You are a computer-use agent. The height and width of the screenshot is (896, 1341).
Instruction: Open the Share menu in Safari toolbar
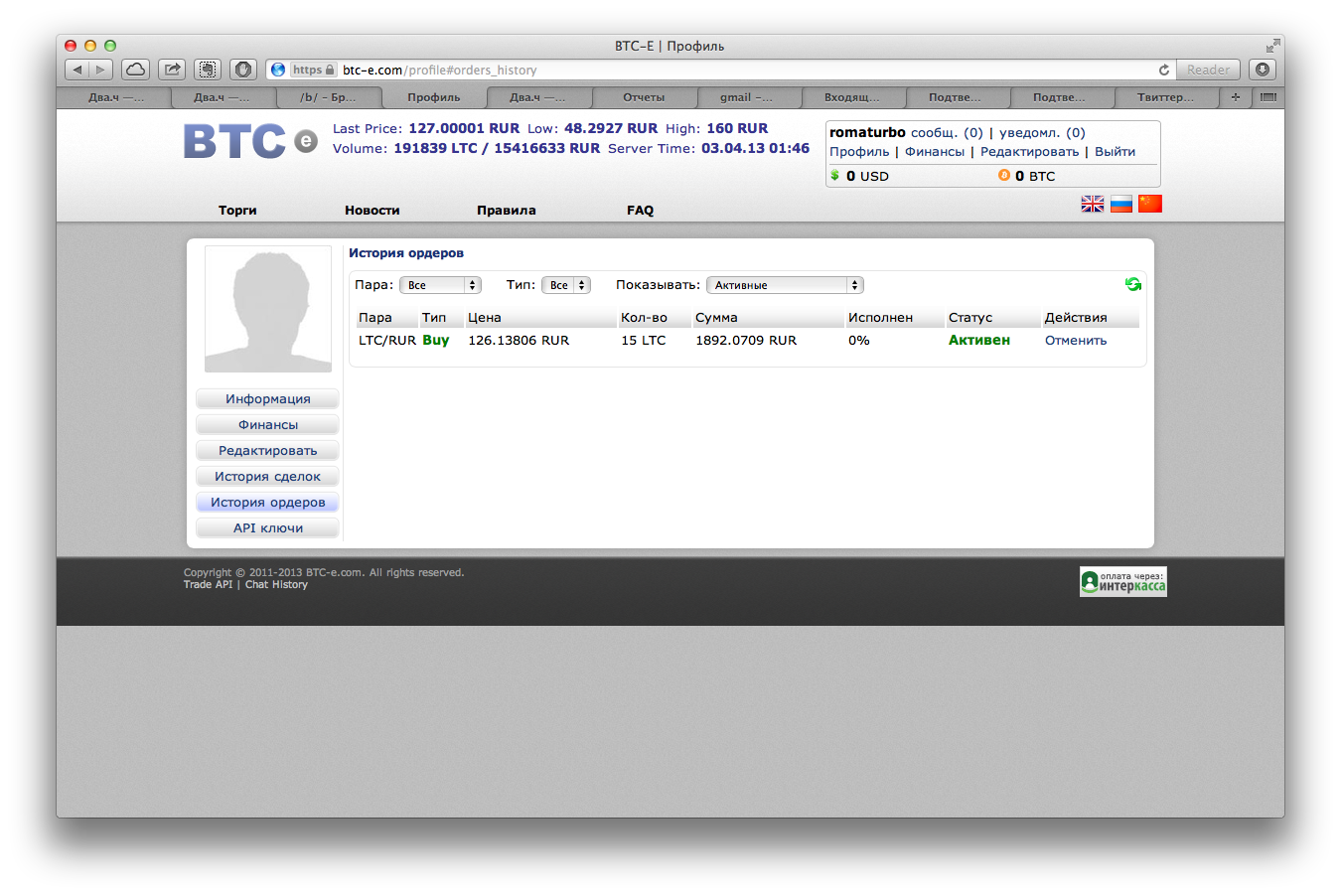[172, 70]
